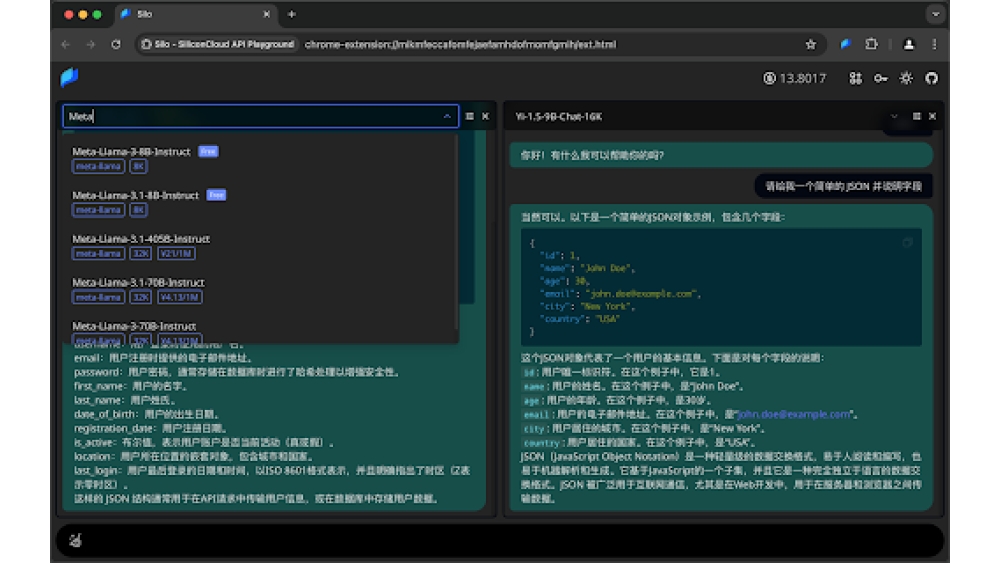Close the Silo browser tab

(x=267, y=14)
